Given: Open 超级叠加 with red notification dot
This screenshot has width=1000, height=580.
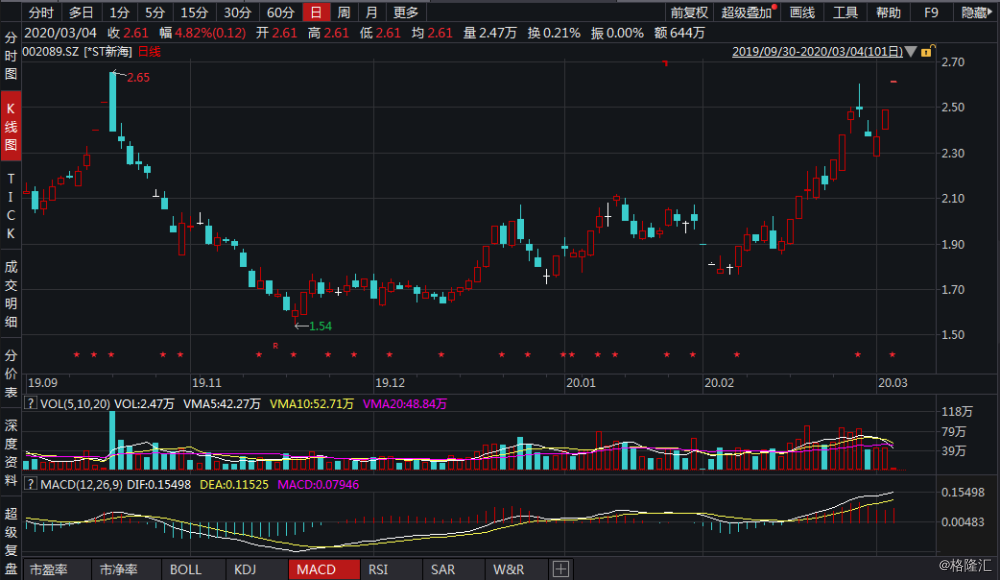Looking at the screenshot, I should (747, 13).
